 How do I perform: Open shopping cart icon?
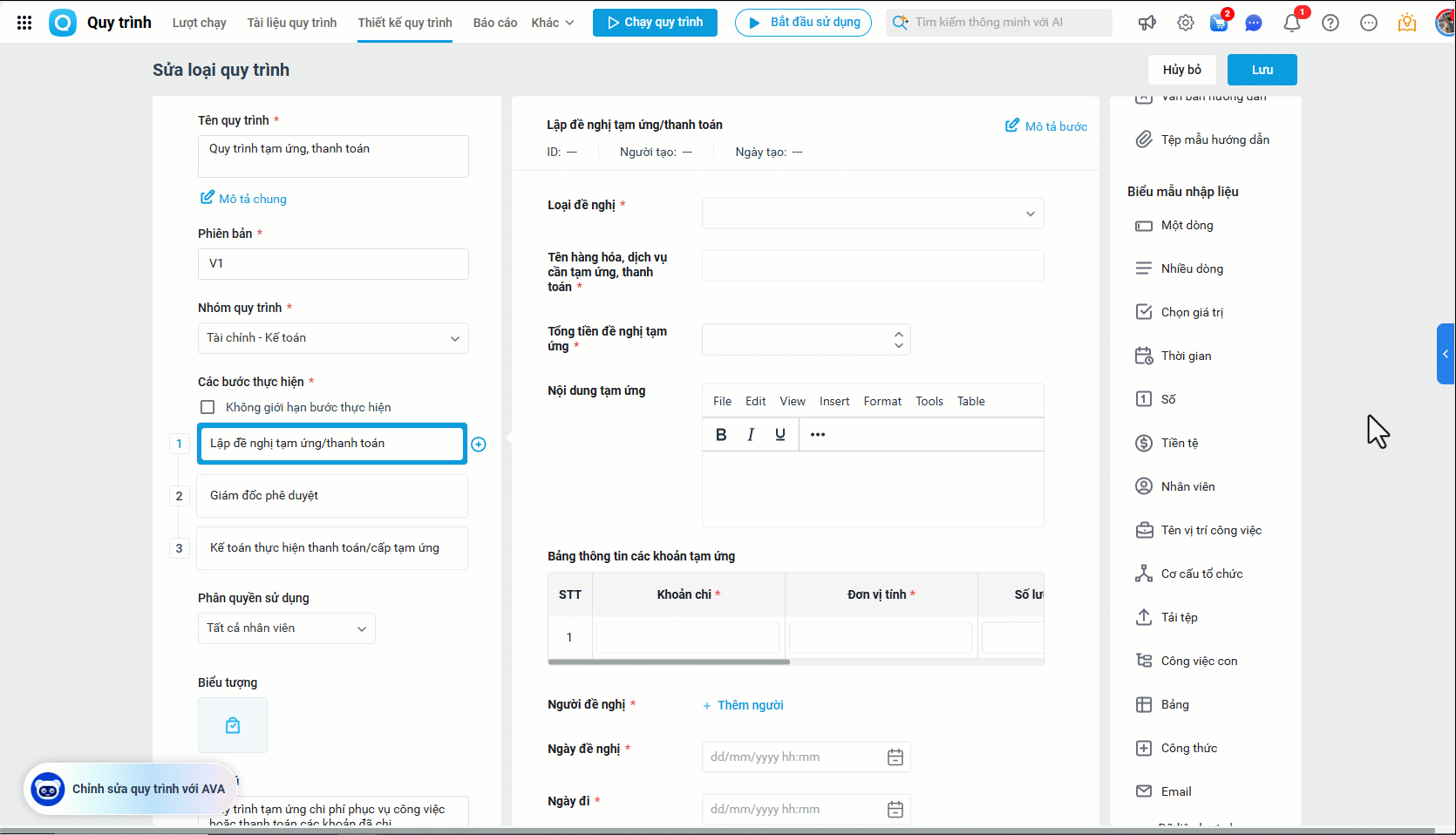[1219, 23]
